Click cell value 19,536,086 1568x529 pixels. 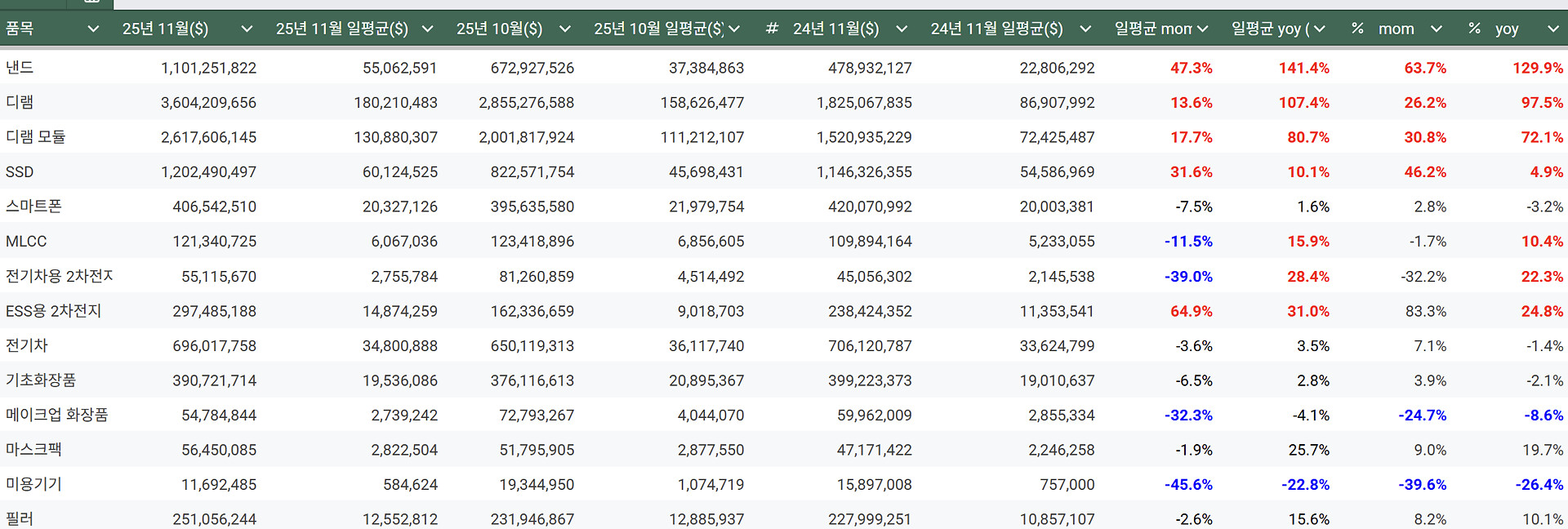point(399,380)
